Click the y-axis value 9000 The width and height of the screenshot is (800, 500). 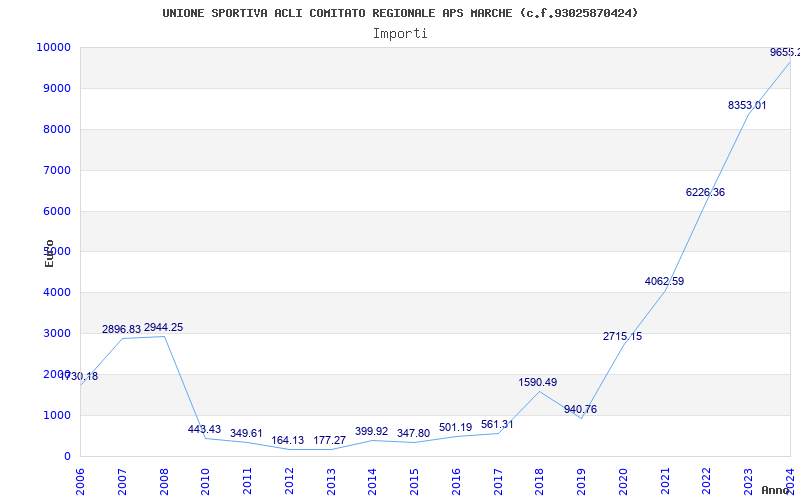[56, 89]
